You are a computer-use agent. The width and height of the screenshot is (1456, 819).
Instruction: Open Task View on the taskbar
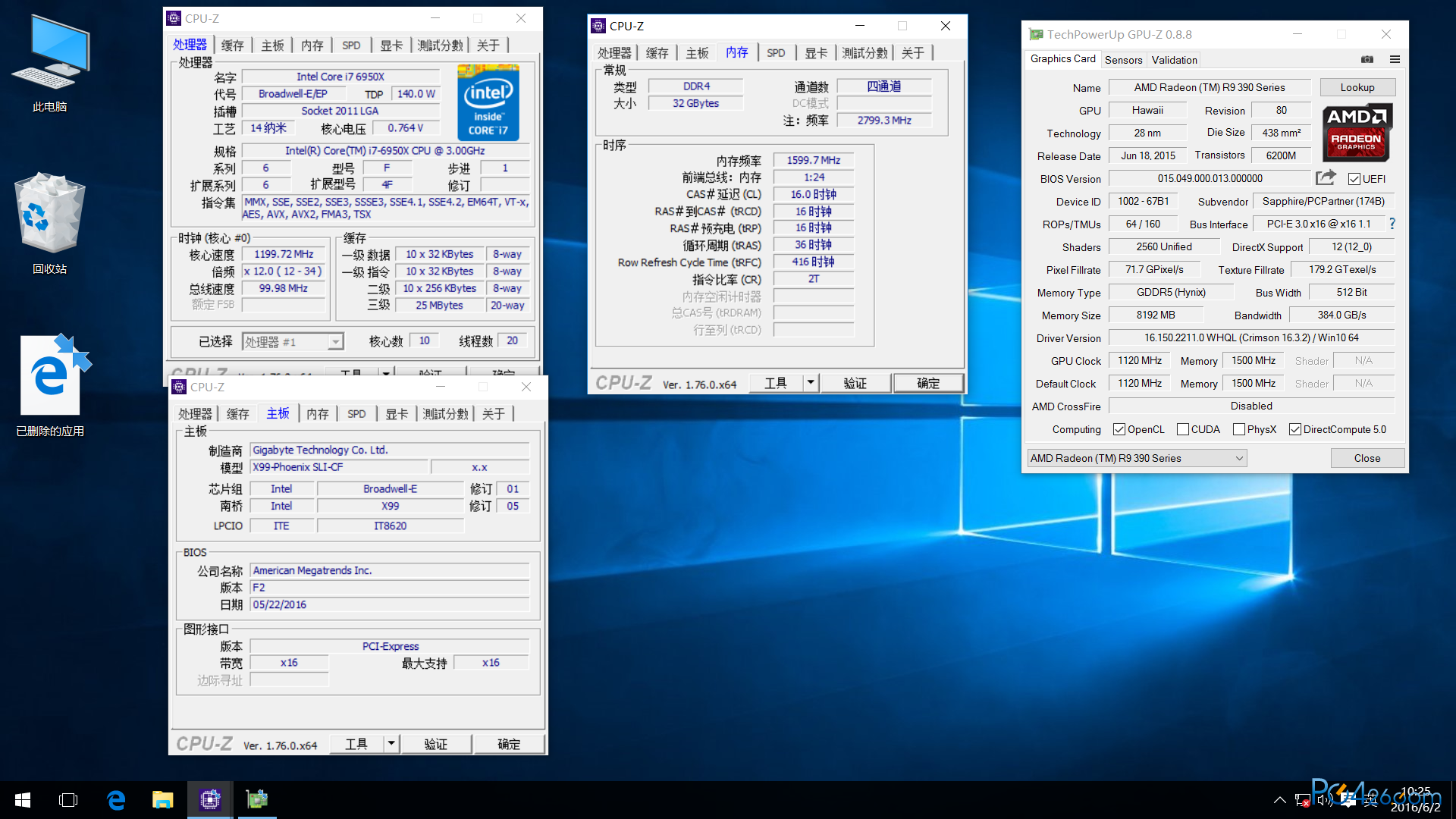[x=68, y=800]
